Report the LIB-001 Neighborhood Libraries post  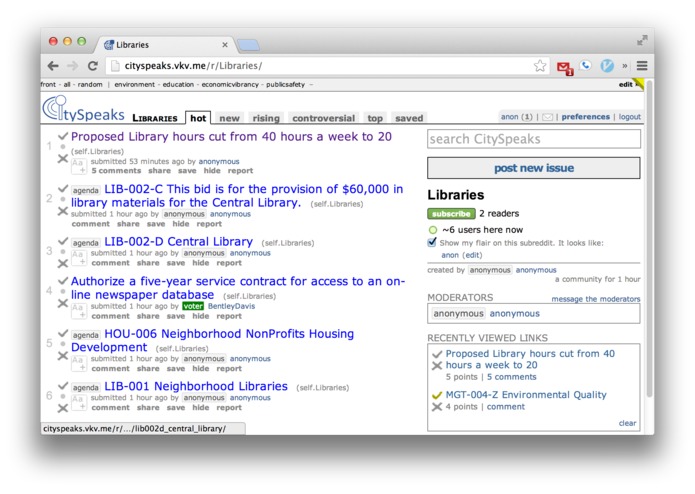229,407
